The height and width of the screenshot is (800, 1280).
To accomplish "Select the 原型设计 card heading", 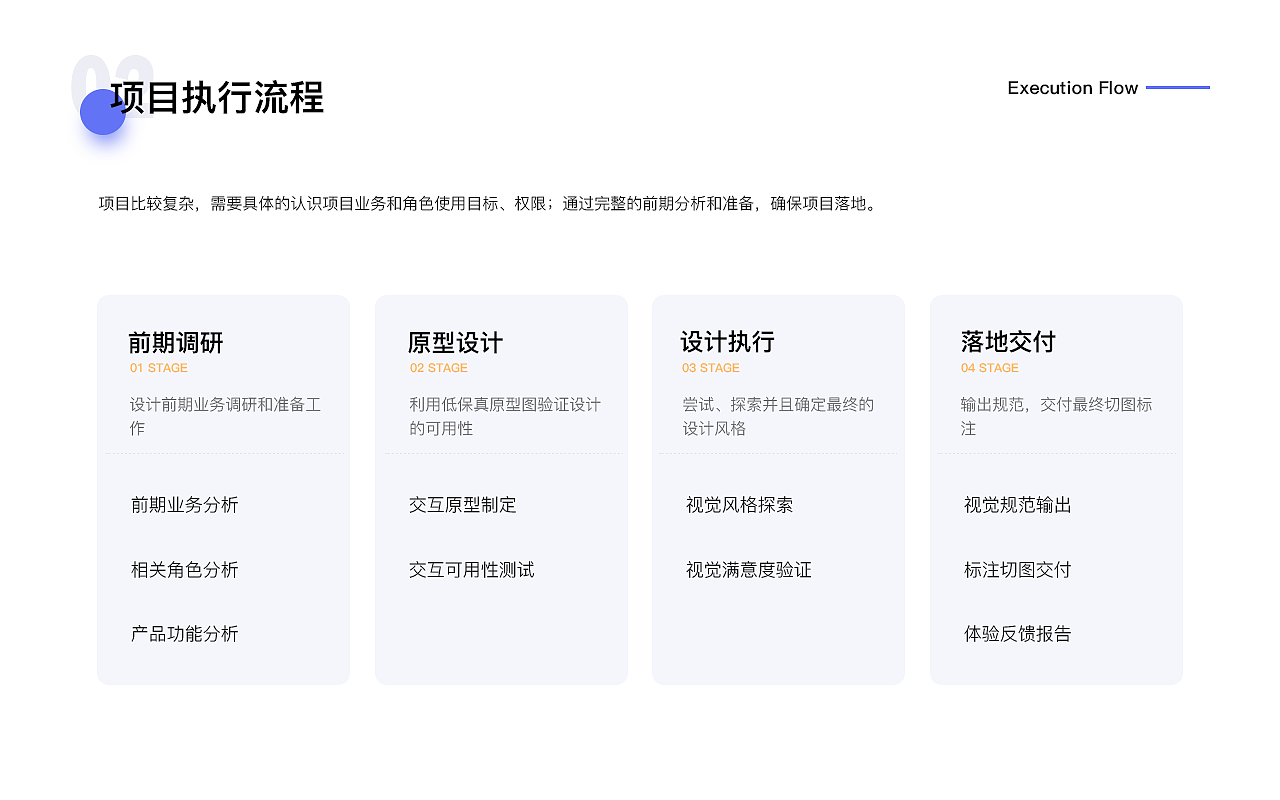I will pos(454,343).
